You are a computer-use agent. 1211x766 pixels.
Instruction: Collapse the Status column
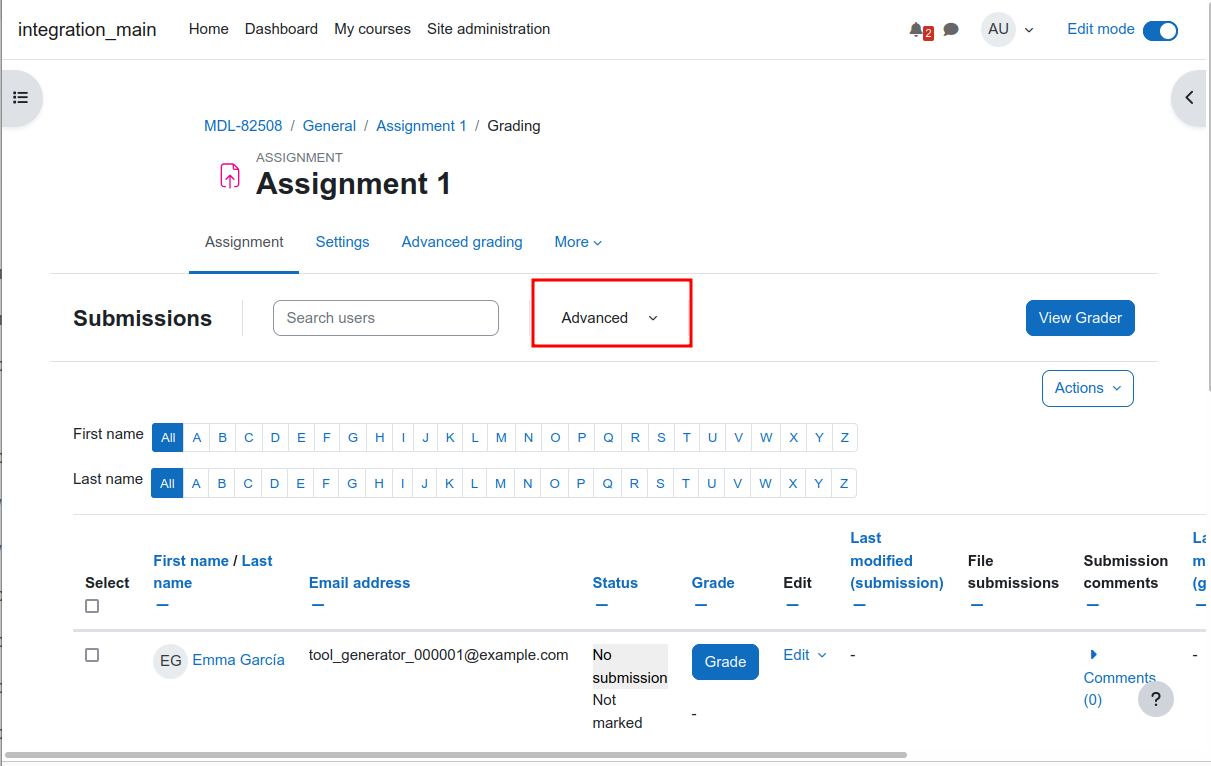(602, 605)
